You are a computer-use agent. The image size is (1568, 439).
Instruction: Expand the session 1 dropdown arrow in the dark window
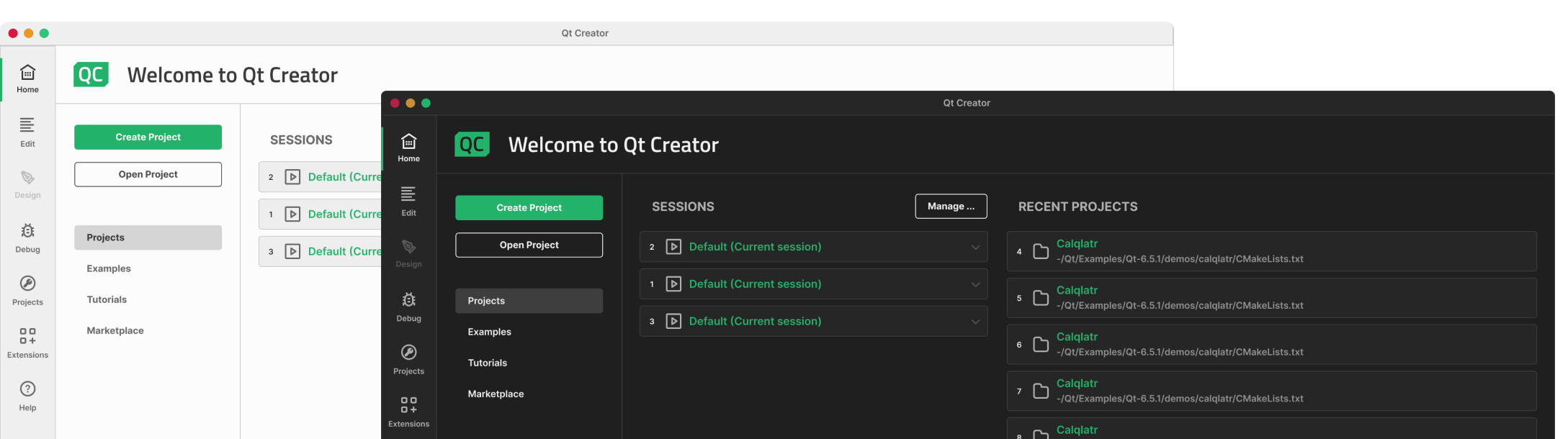click(975, 284)
